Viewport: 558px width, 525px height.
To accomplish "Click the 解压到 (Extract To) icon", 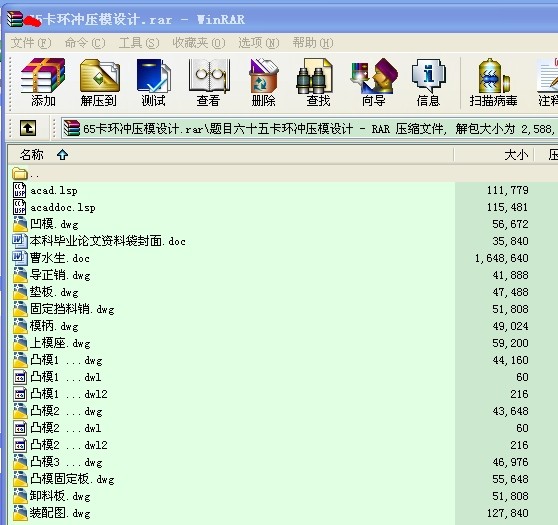I will click(99, 82).
